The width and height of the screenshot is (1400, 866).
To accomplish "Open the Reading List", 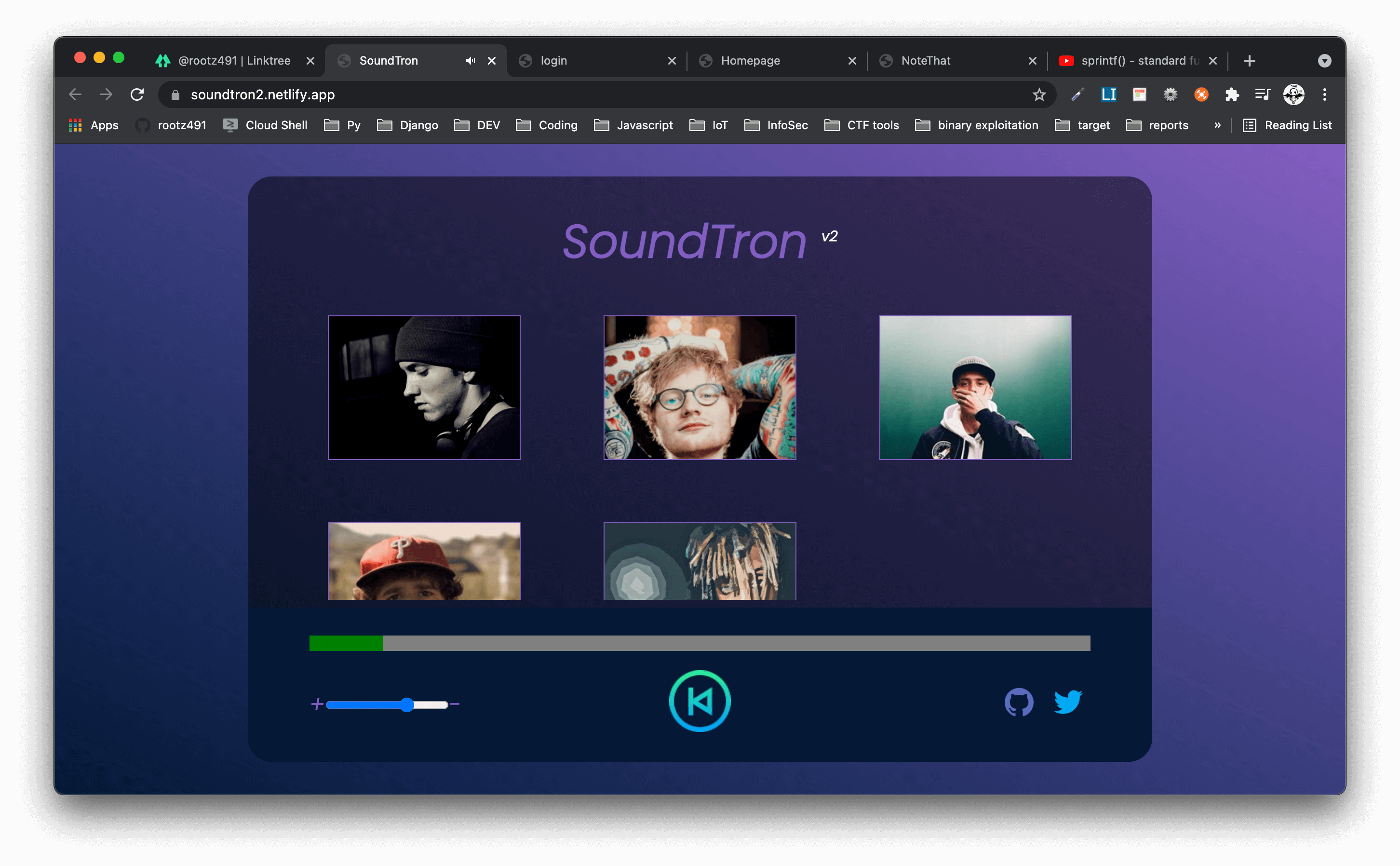I will [1287, 125].
